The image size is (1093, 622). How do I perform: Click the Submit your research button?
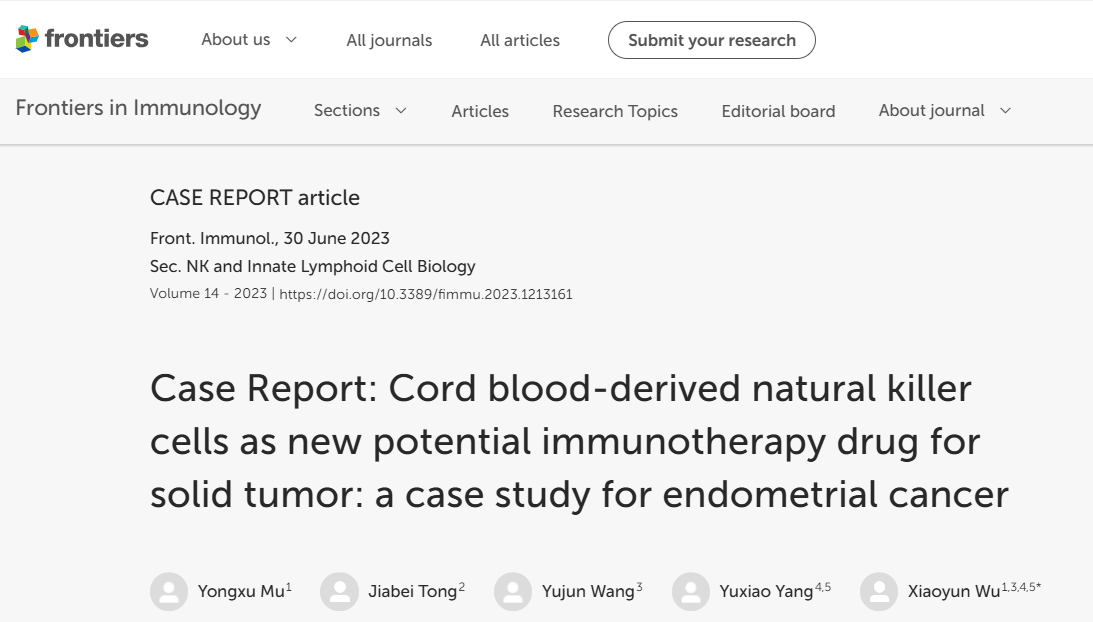coord(712,40)
